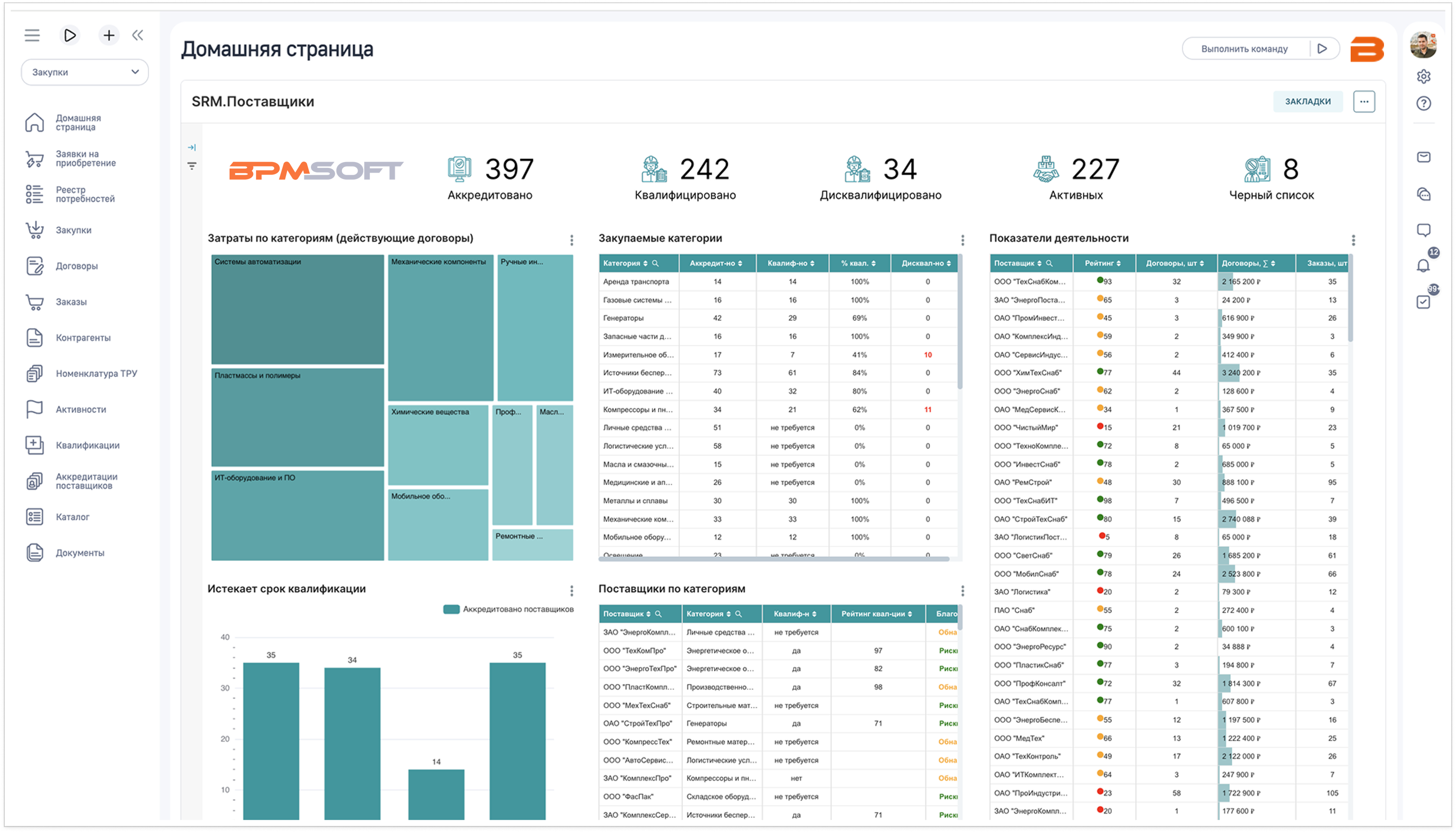Click the Выполнить команду input field

(x=1245, y=49)
